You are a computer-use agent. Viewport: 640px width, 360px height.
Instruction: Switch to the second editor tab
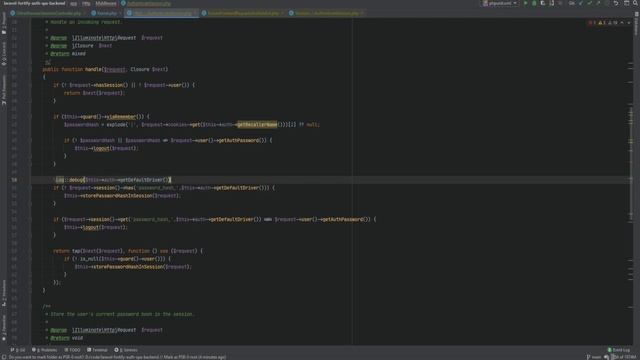coord(107,13)
